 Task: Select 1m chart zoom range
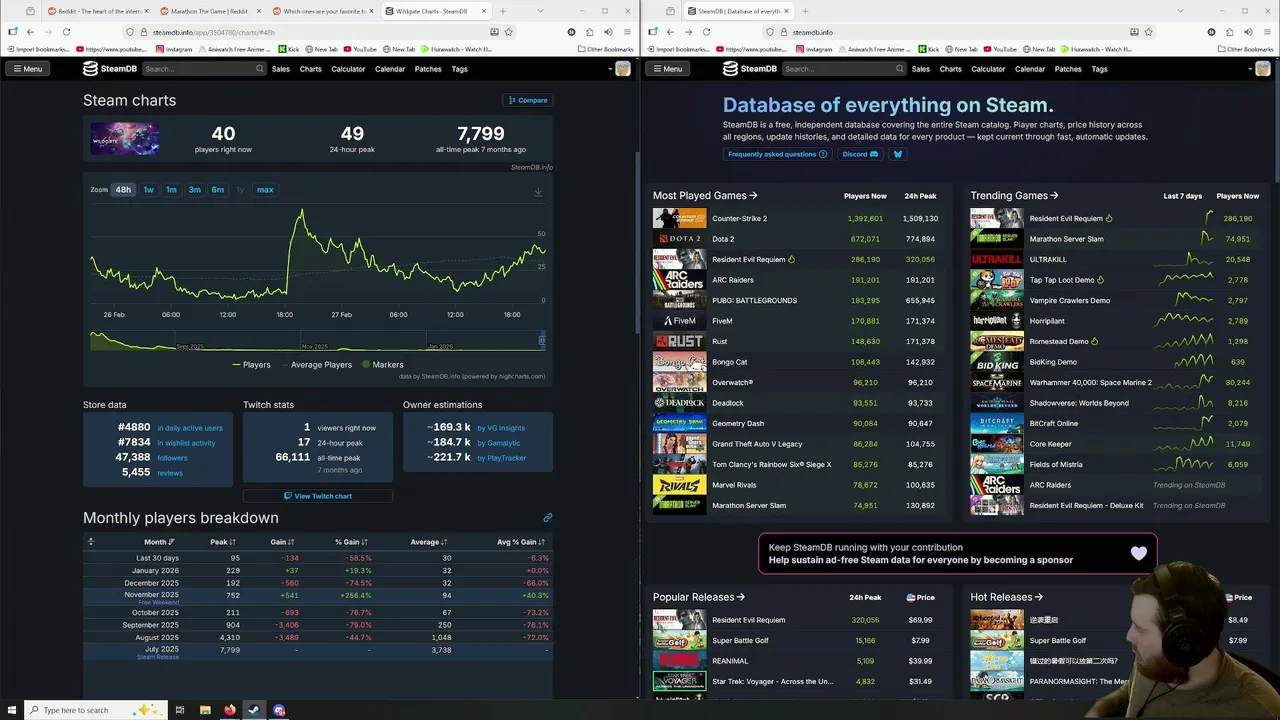(x=171, y=190)
